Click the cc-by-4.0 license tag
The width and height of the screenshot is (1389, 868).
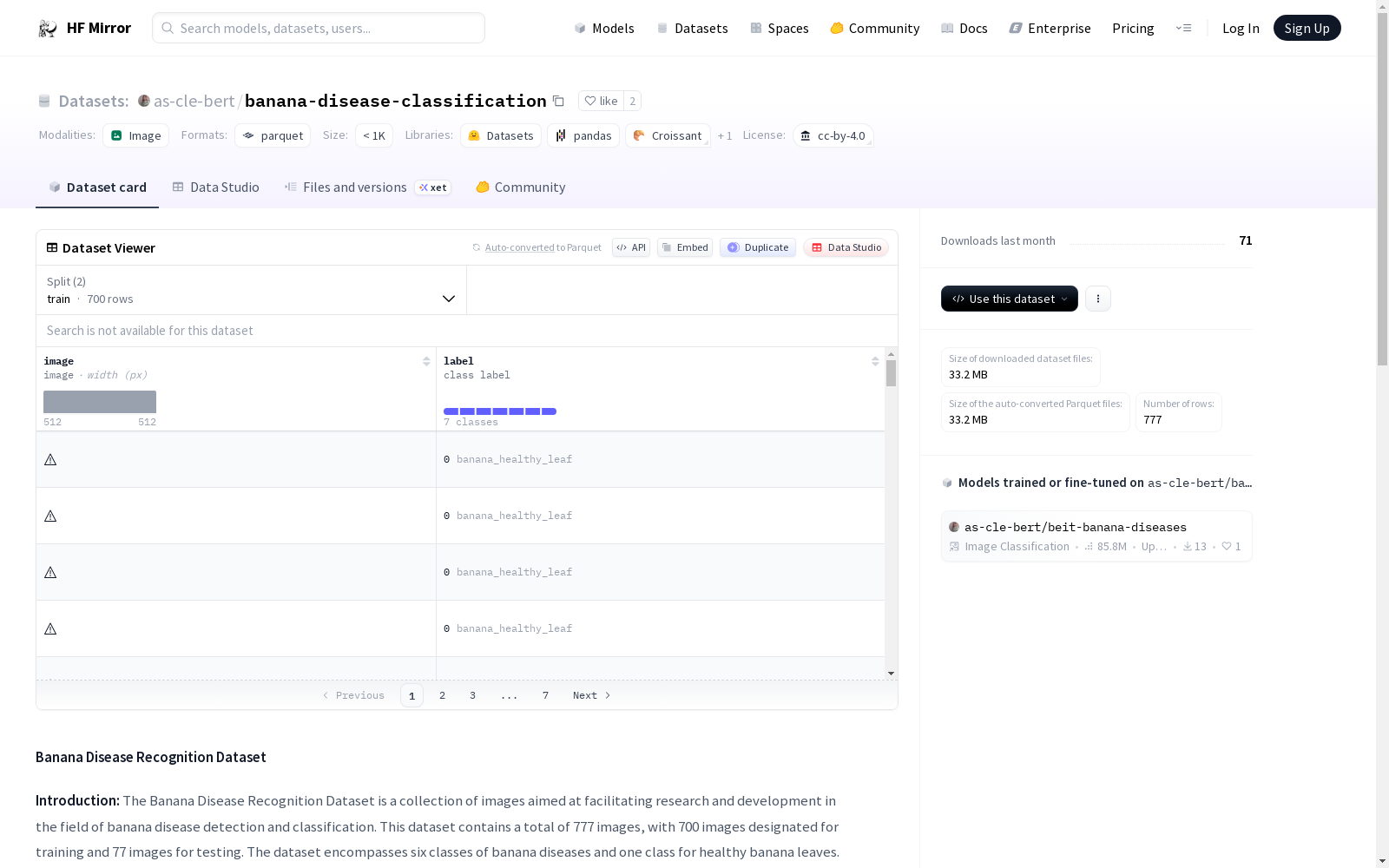click(x=833, y=135)
